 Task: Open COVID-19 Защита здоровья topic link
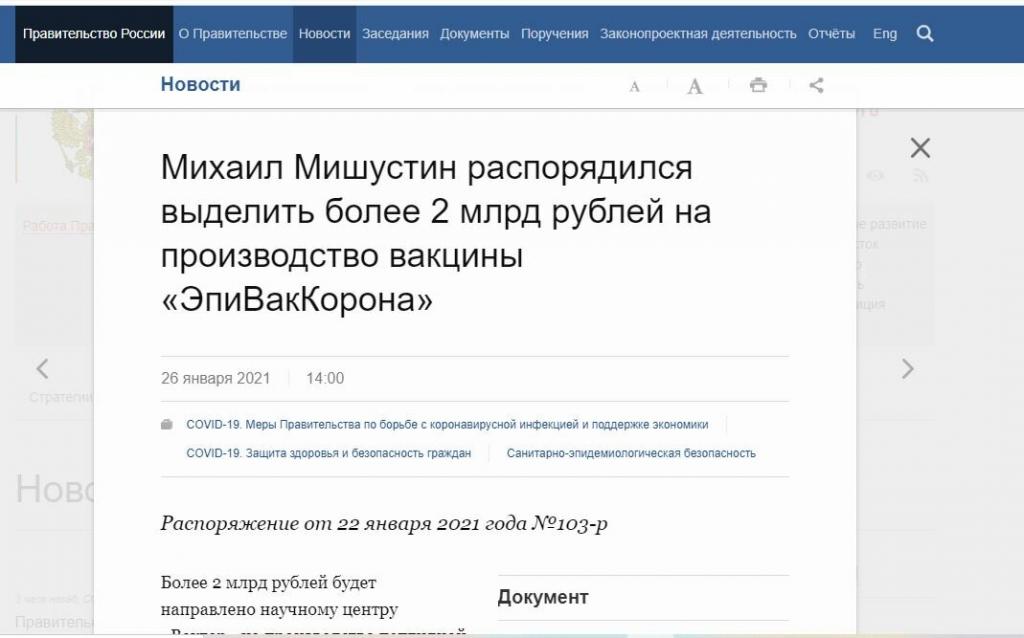pos(328,453)
